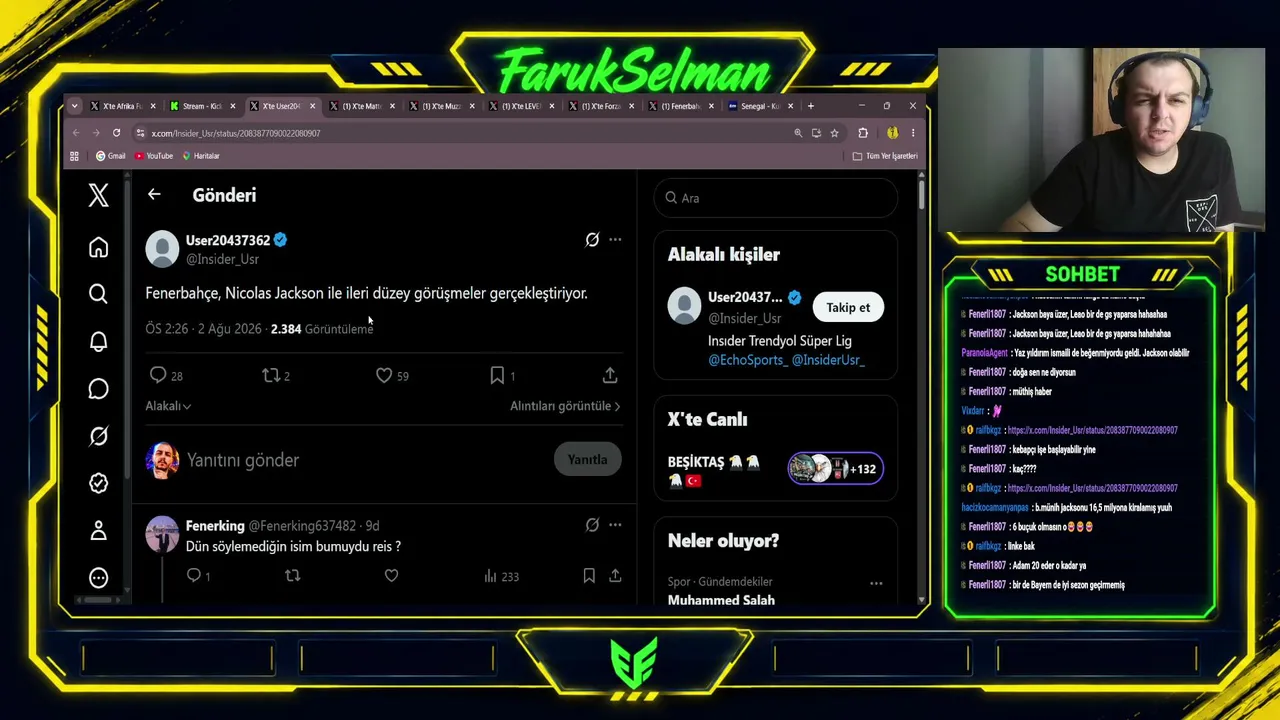
Task: Reply to Fenerking's comment
Action: tap(198, 576)
